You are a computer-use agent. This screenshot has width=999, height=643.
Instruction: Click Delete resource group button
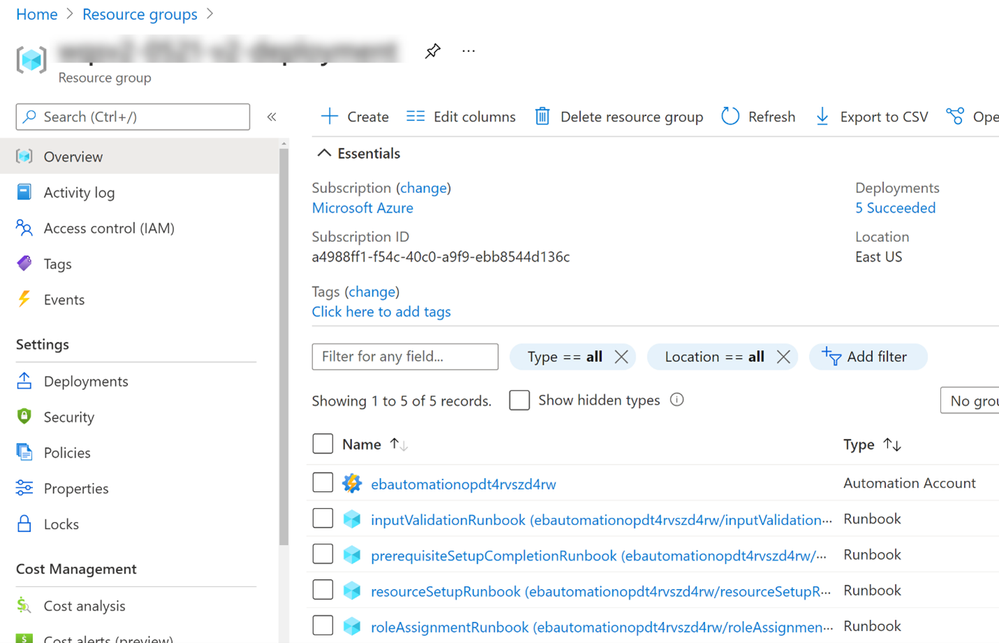(619, 117)
